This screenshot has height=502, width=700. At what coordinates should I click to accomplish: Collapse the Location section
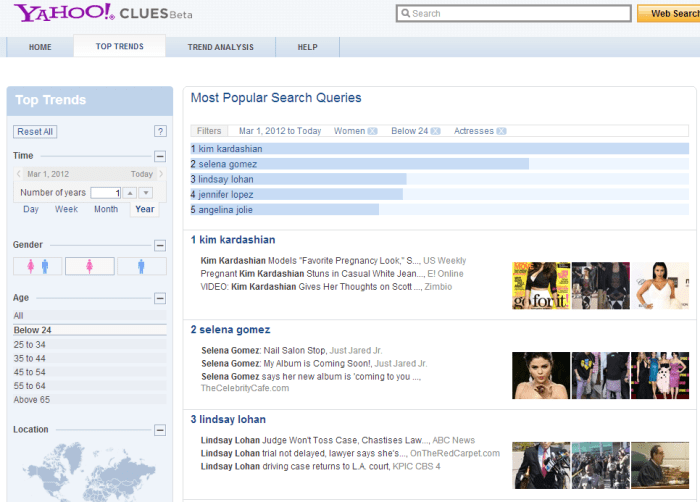pyautogui.click(x=160, y=430)
